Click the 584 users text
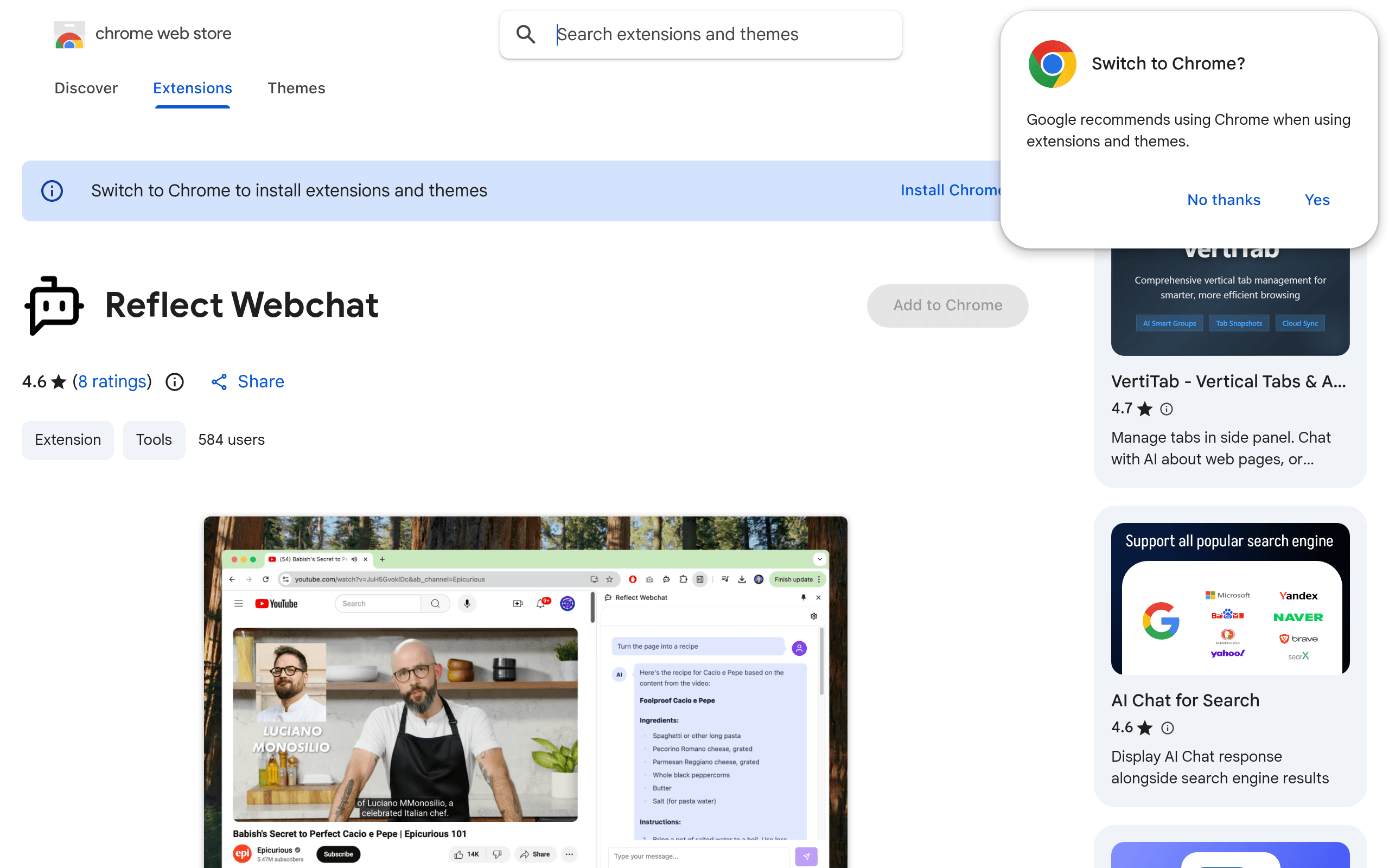This screenshot has width=1389, height=868. click(231, 440)
